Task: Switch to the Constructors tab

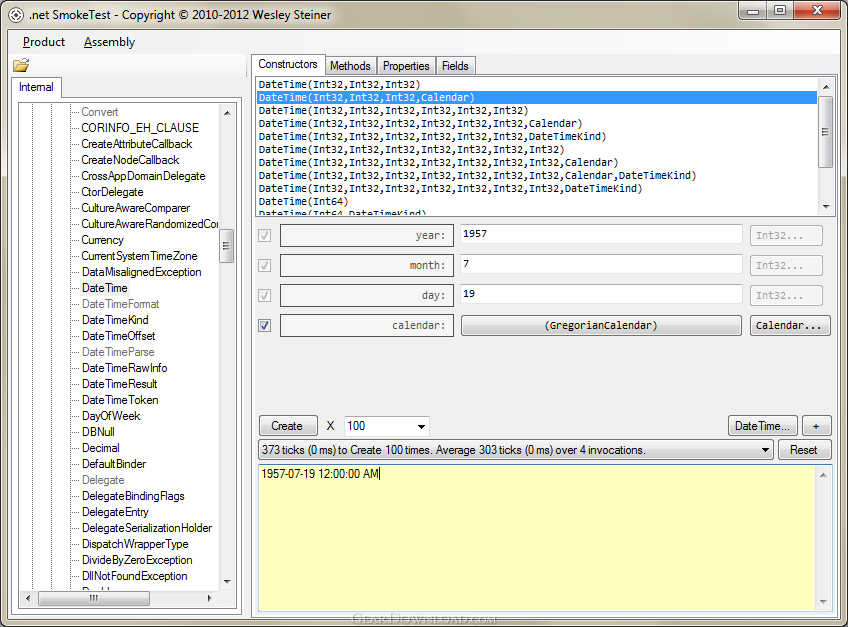Action: click(x=288, y=64)
